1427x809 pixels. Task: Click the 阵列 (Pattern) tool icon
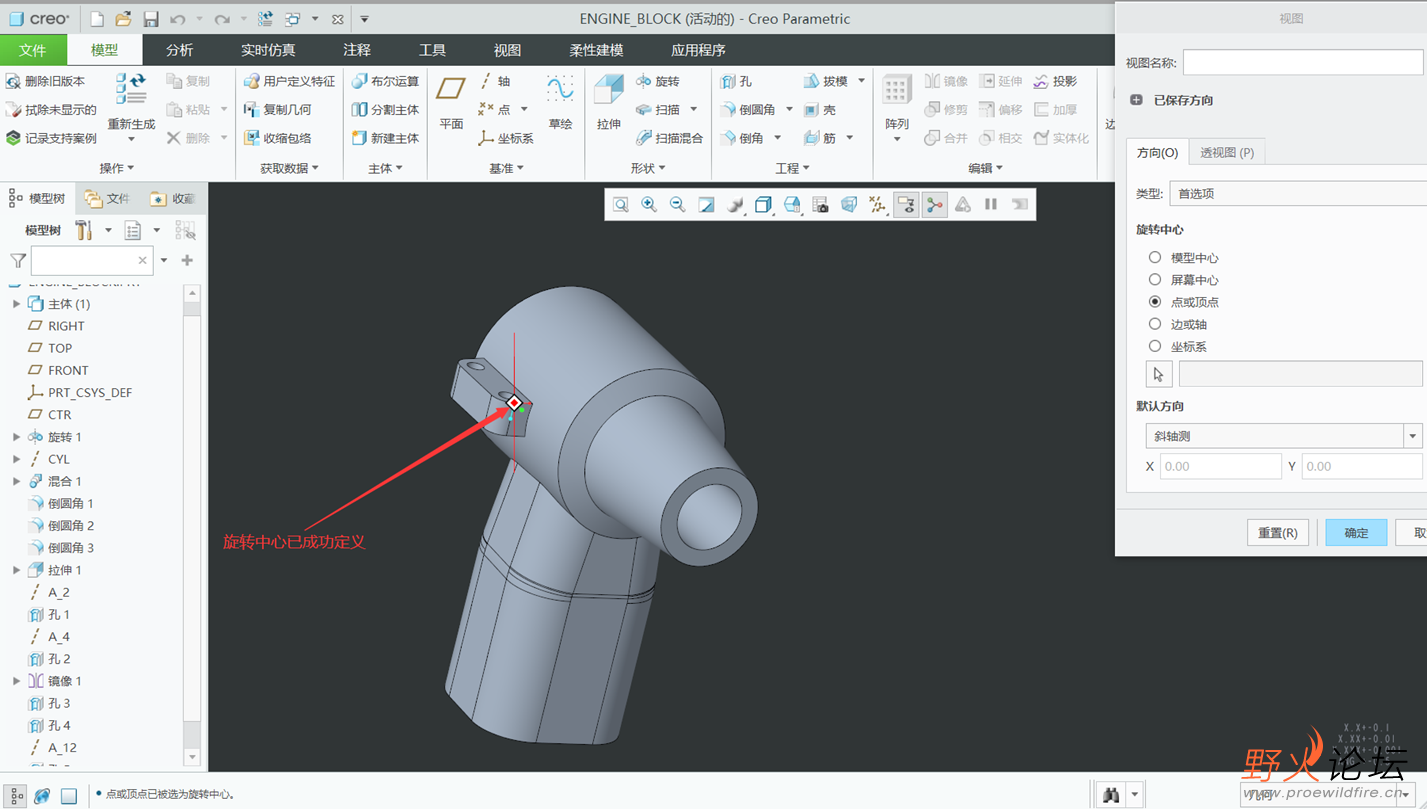(x=896, y=92)
